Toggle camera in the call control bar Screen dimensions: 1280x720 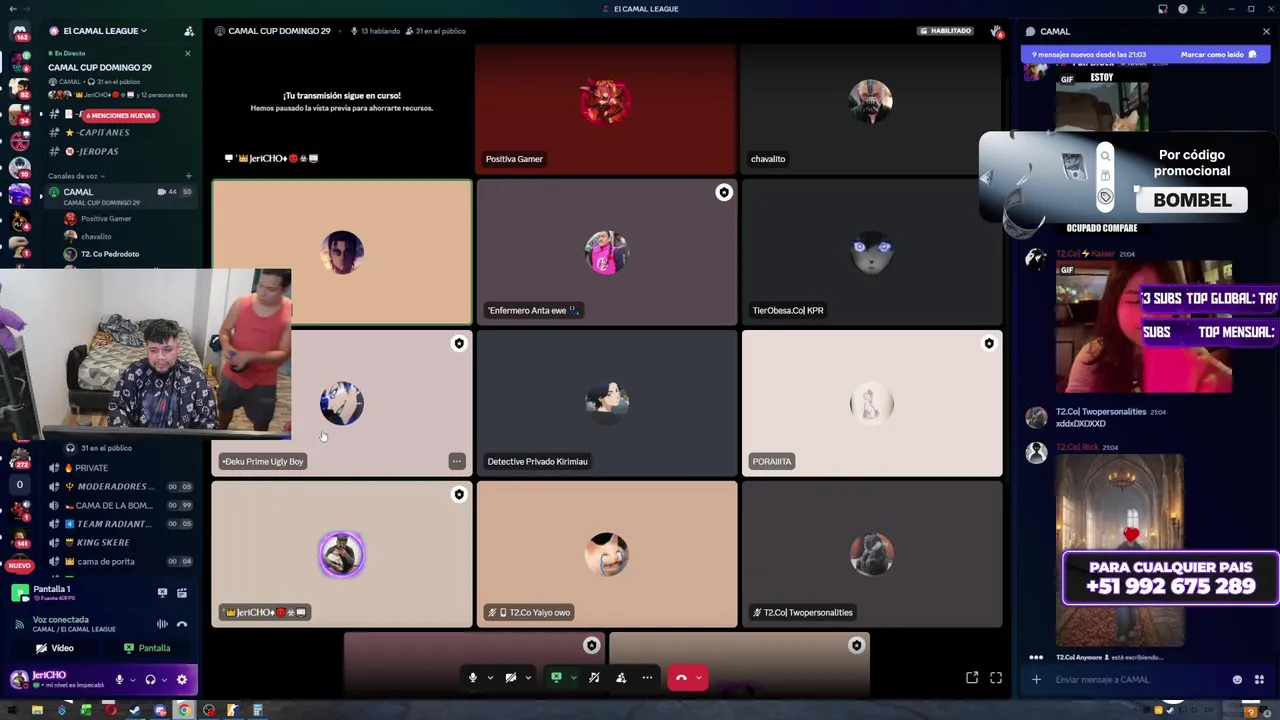511,677
